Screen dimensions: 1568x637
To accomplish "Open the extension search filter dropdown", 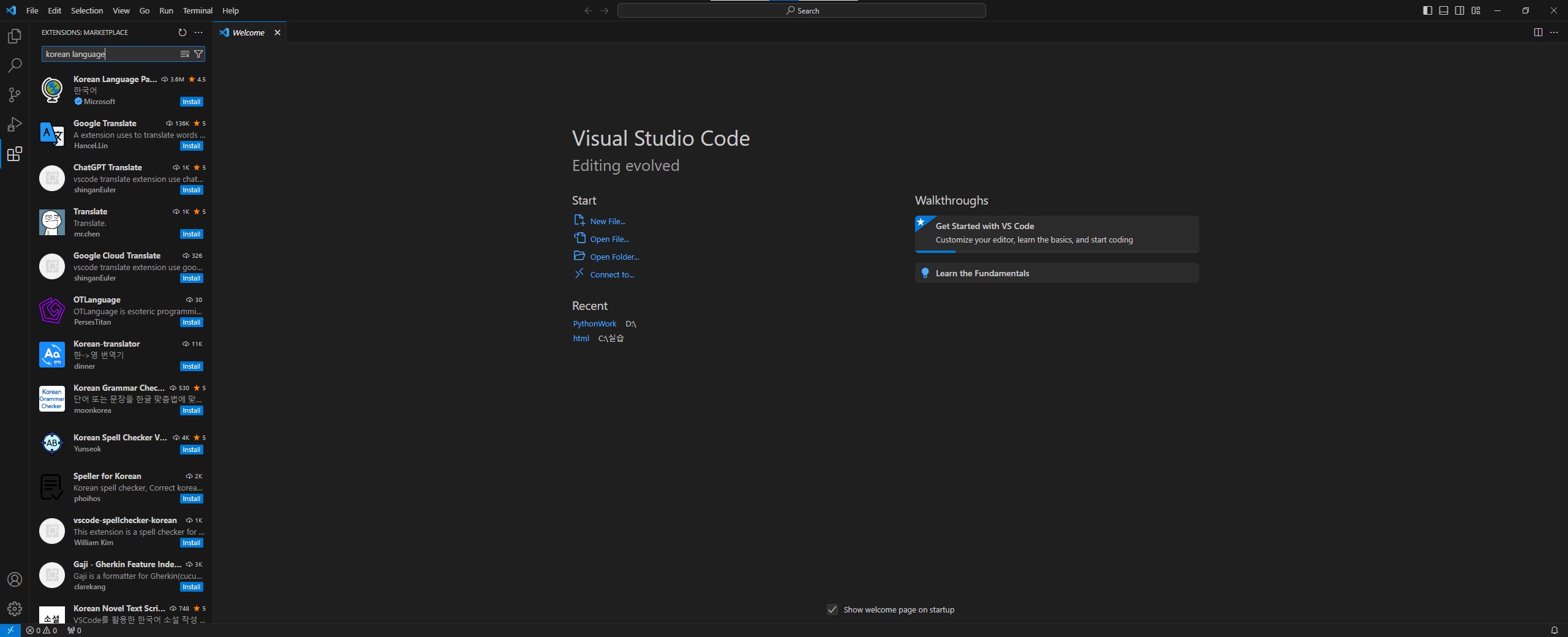I will pos(198,54).
